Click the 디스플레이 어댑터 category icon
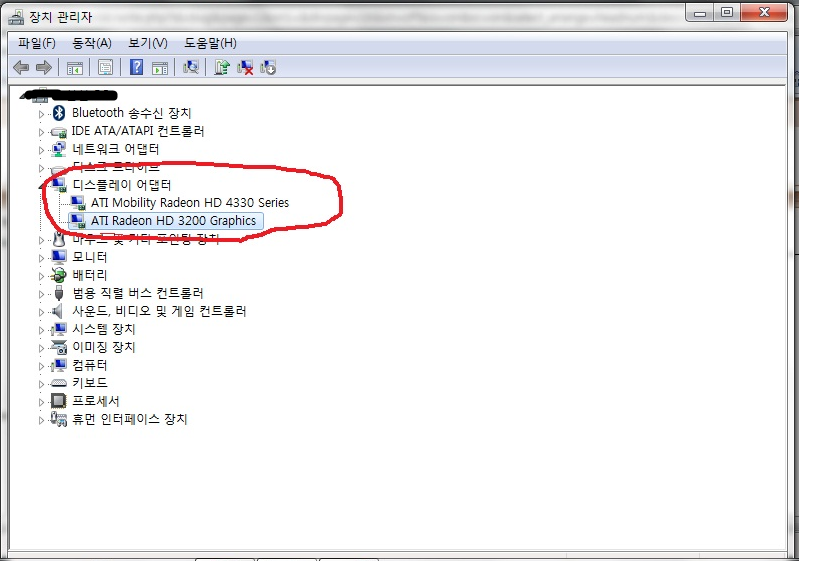The image size is (819, 561). 59,184
